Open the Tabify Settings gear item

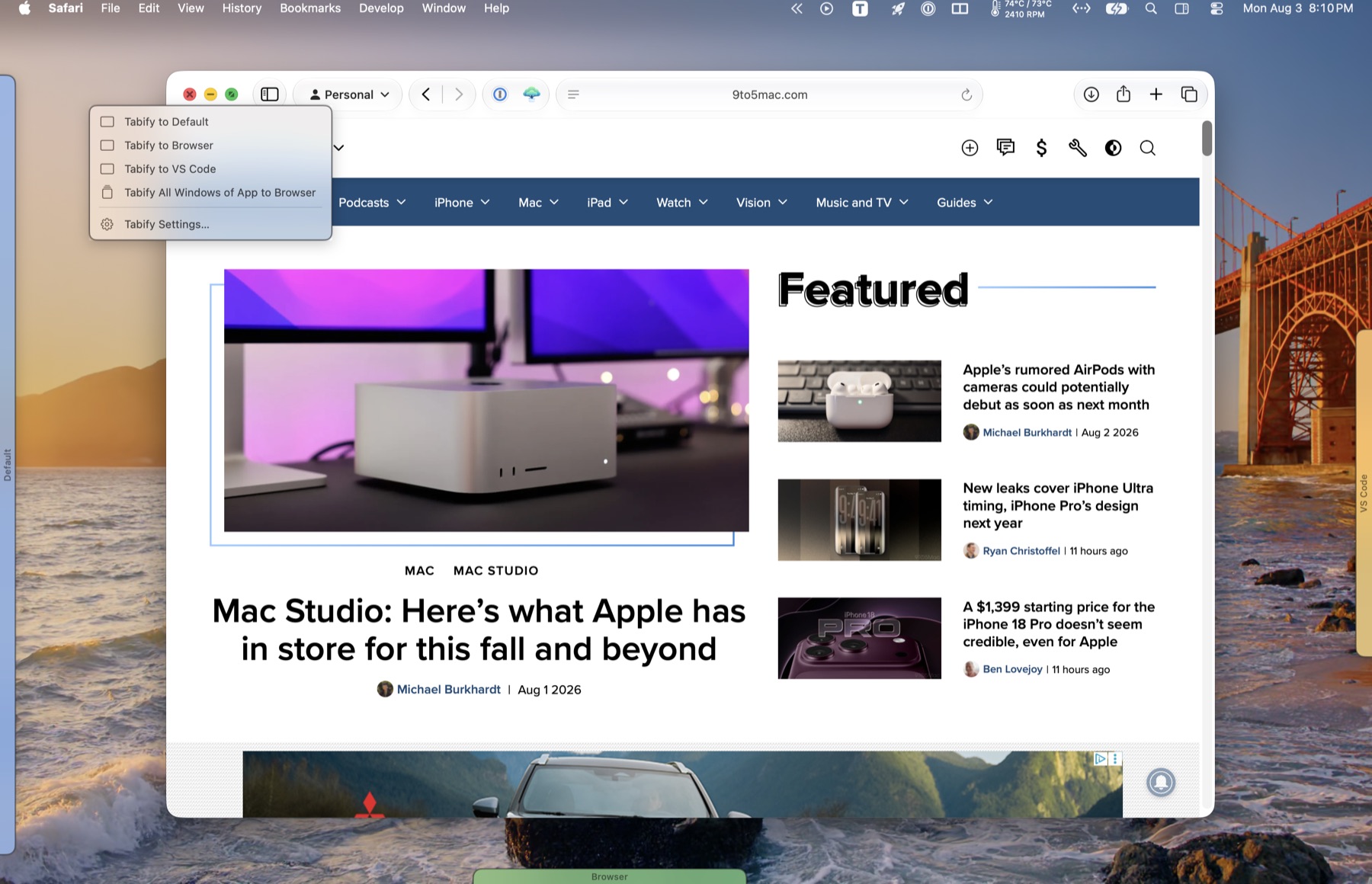coord(210,224)
